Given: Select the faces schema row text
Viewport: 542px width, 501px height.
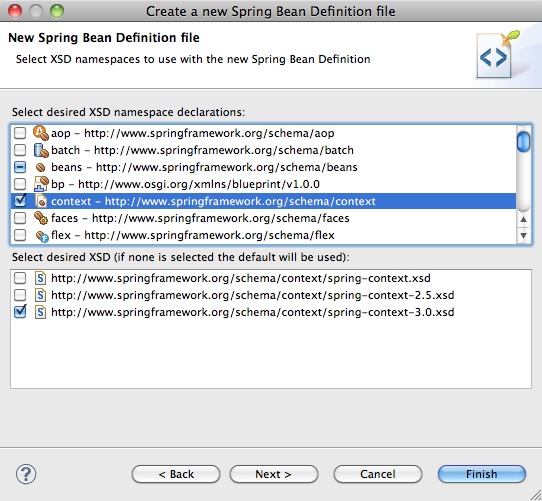Looking at the screenshot, I should 200,219.
